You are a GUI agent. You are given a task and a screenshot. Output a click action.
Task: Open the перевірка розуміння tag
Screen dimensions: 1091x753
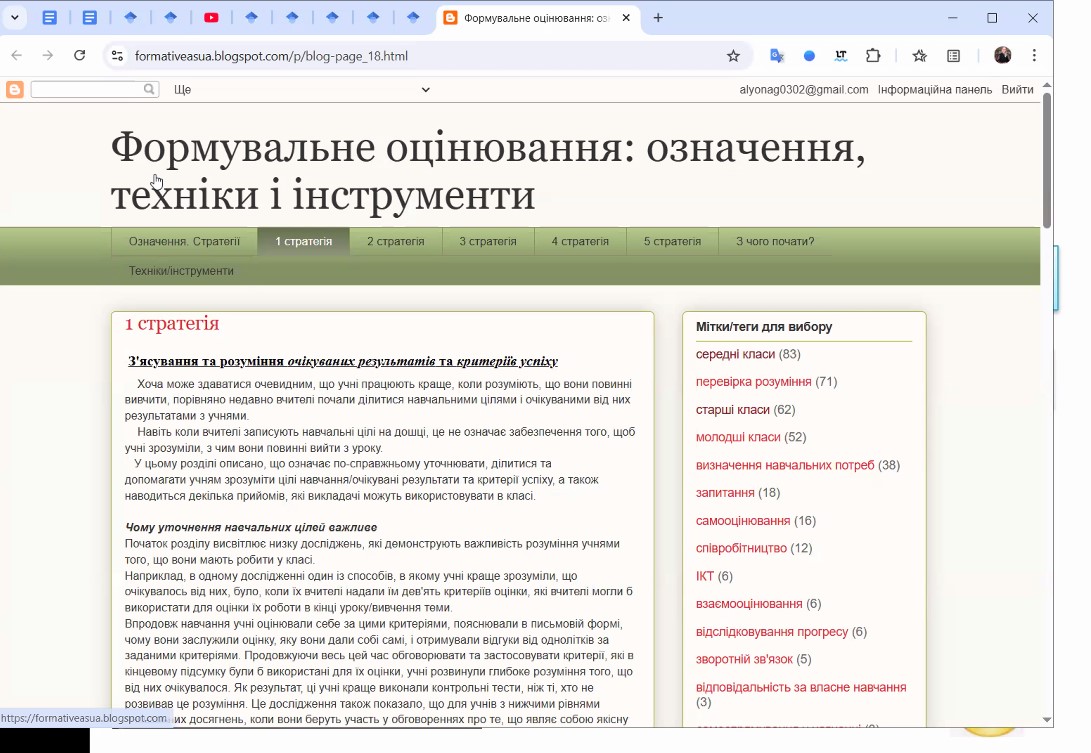753,382
